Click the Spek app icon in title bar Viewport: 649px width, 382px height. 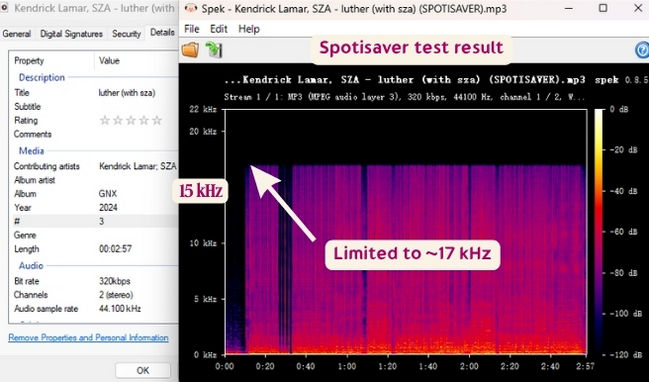point(190,8)
